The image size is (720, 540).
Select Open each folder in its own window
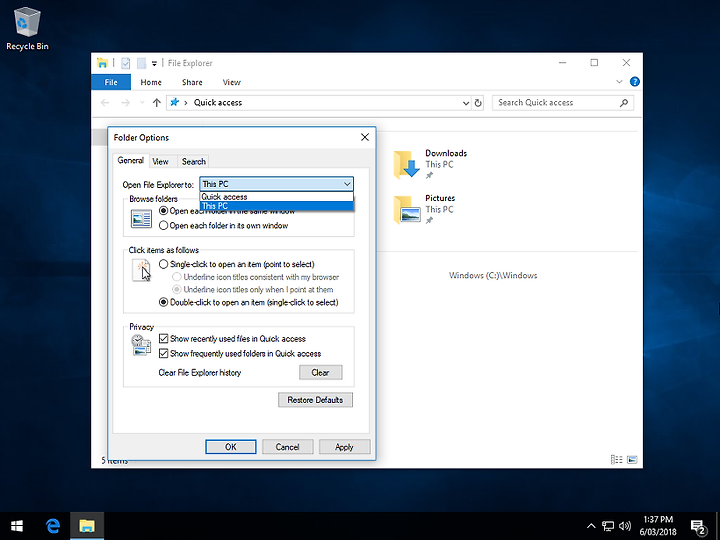(x=224, y=225)
